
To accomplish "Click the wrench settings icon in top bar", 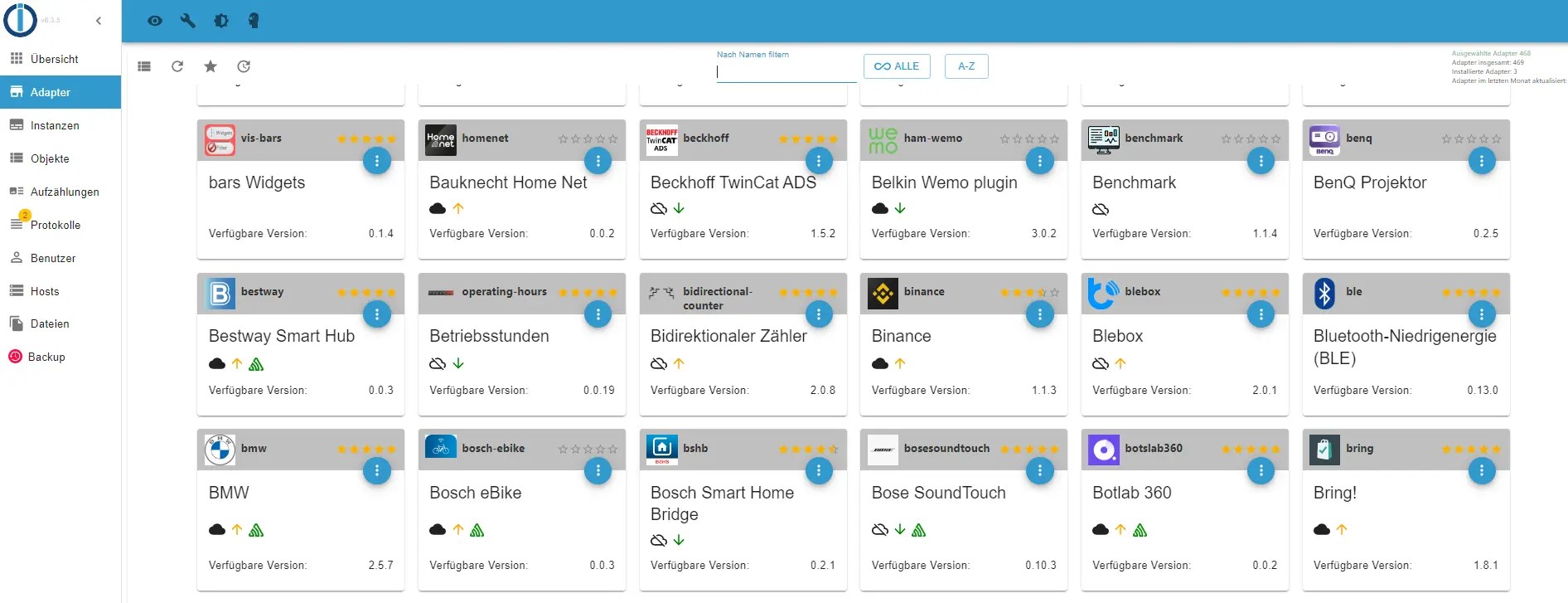I will pyautogui.click(x=188, y=21).
